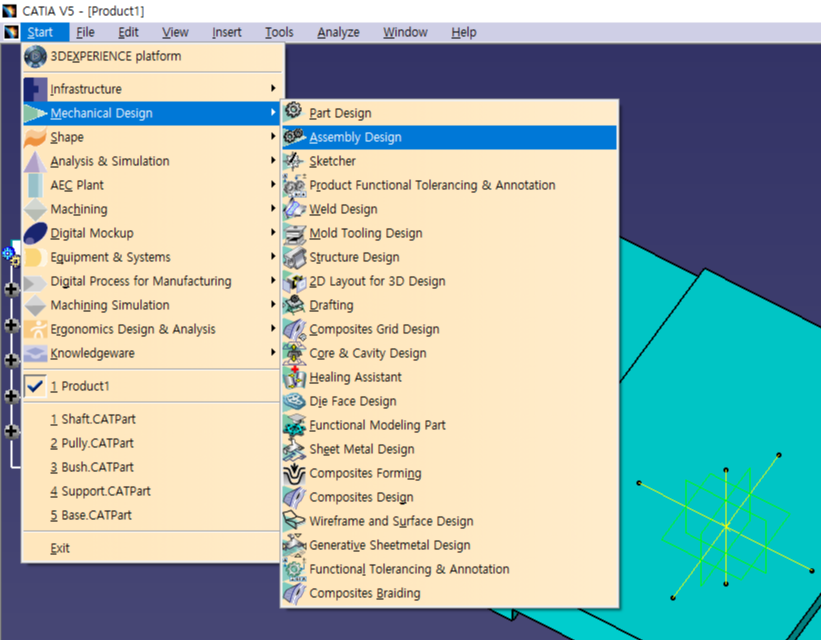Expand the Infrastructure submenu arrow
This screenshot has width=821, height=640.
point(273,88)
